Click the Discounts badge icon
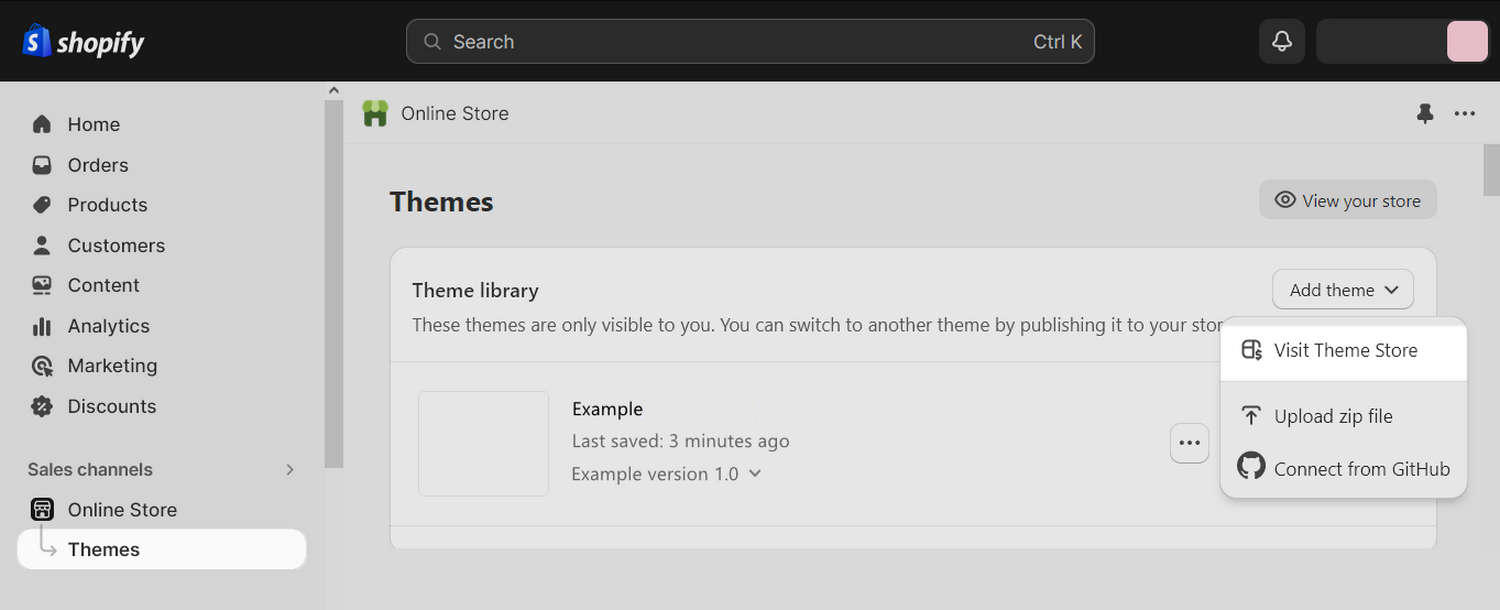1500x610 pixels. (42, 406)
